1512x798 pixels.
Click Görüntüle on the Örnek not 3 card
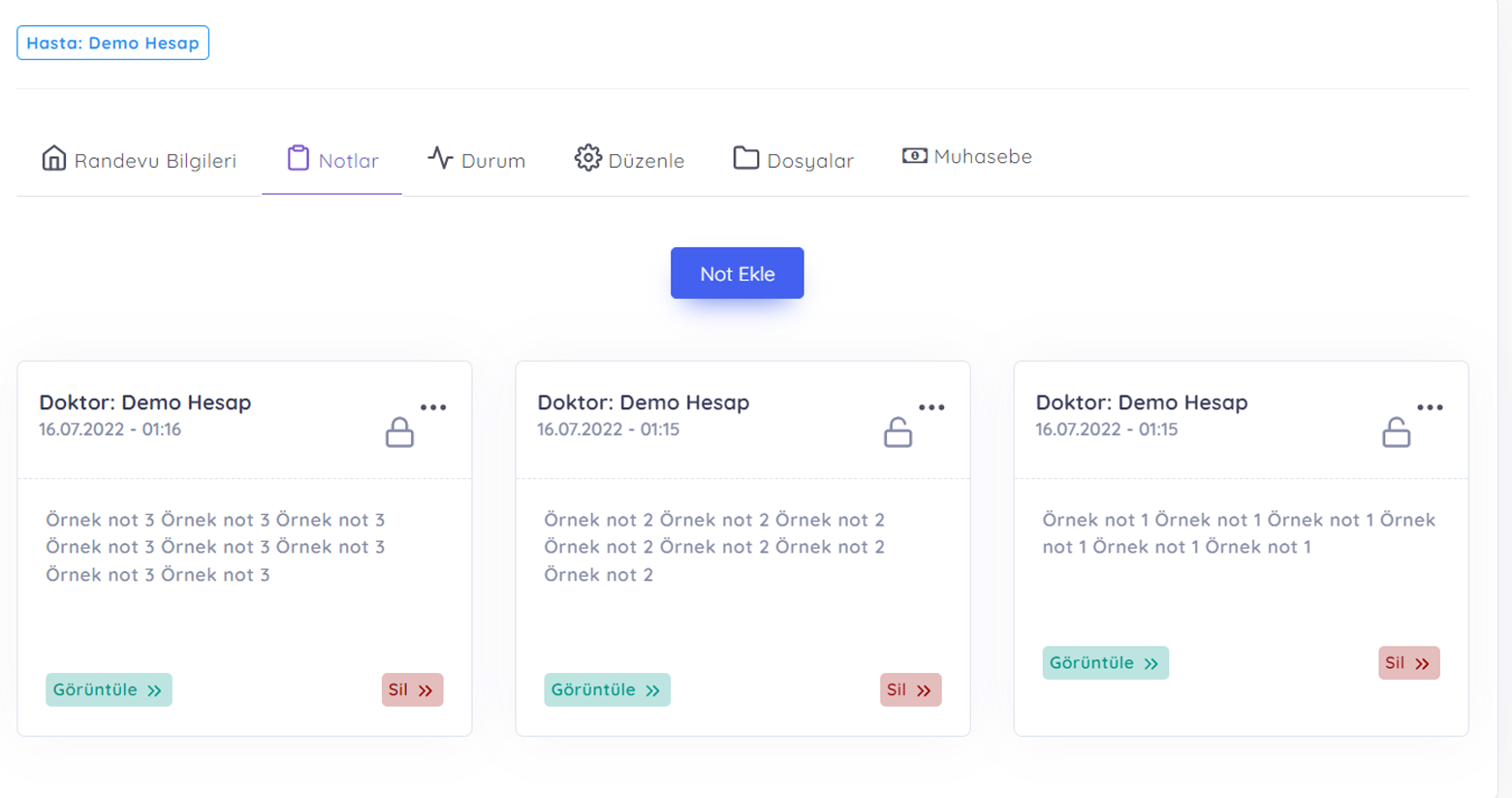tap(109, 690)
